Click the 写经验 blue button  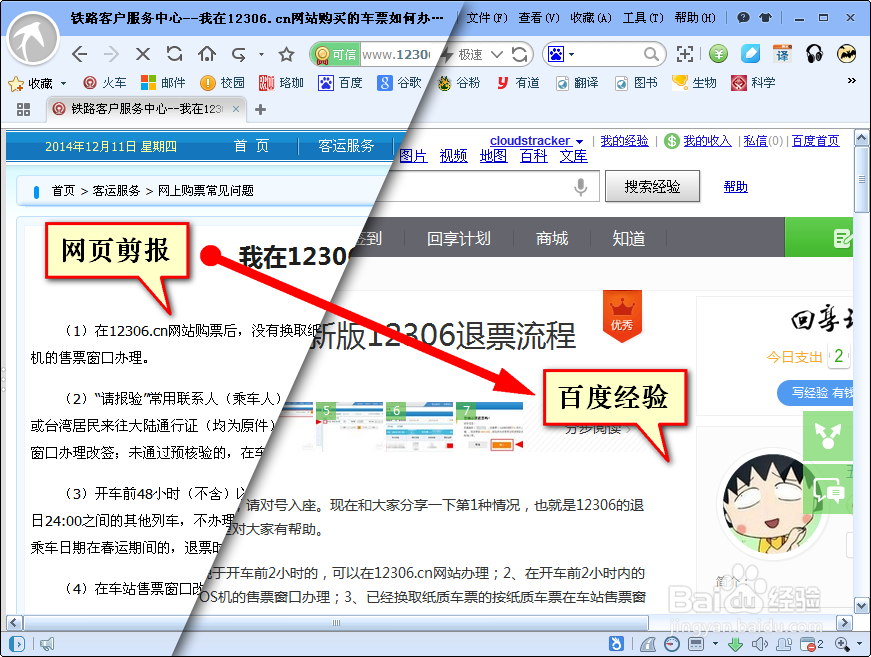(x=817, y=393)
